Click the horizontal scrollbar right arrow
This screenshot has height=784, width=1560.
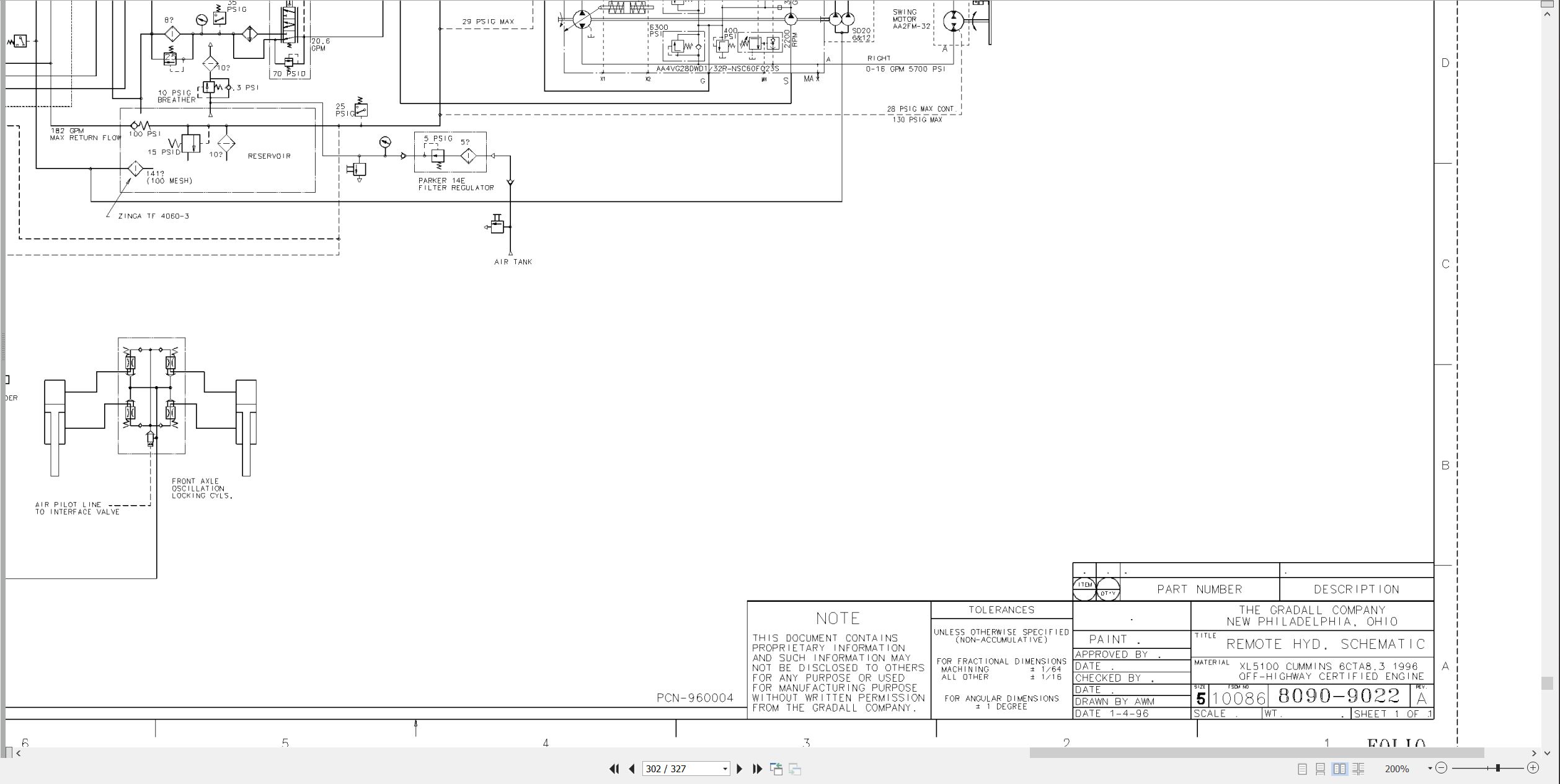pos(1534,753)
